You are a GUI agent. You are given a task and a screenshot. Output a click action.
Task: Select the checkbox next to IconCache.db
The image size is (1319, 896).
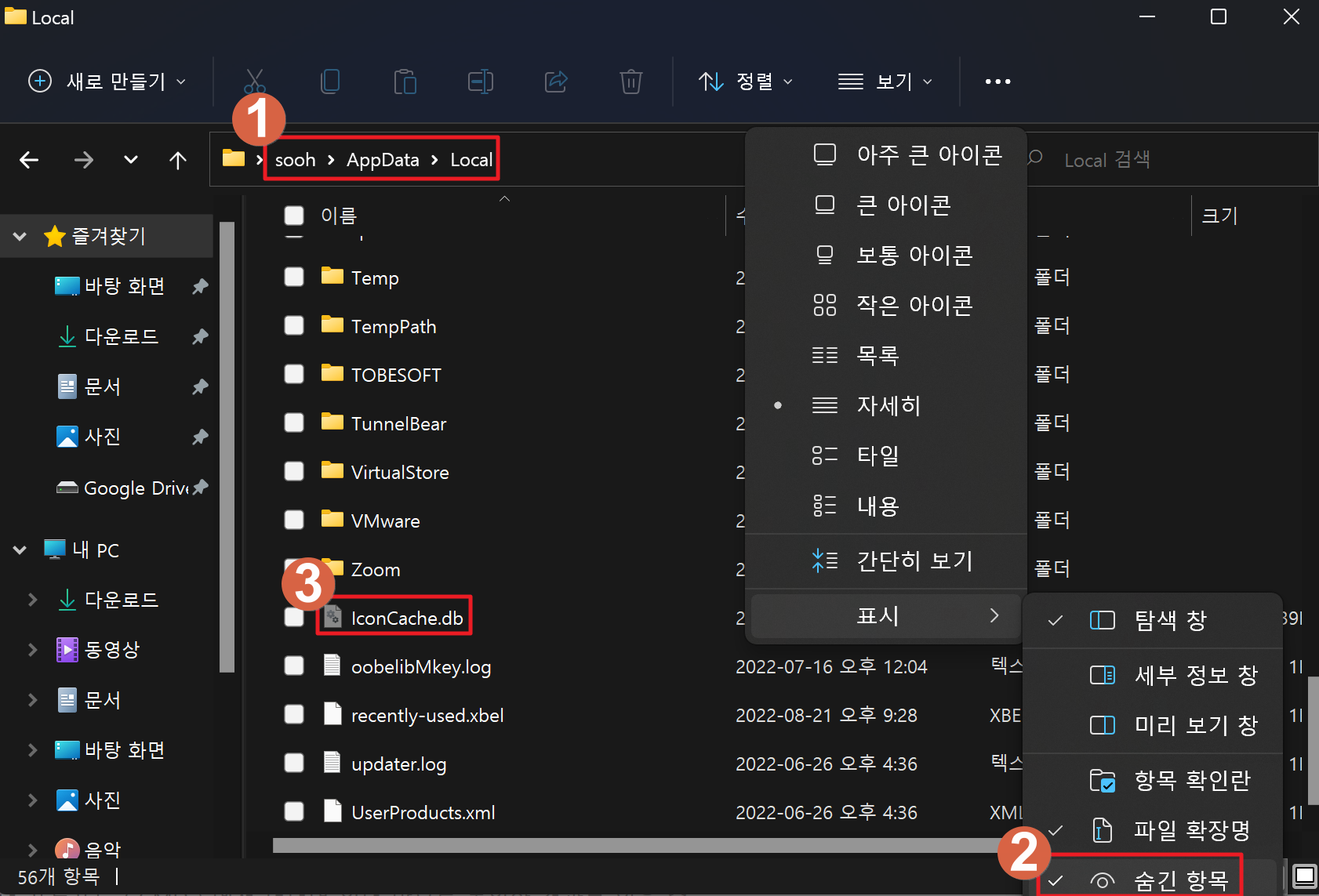pos(294,618)
